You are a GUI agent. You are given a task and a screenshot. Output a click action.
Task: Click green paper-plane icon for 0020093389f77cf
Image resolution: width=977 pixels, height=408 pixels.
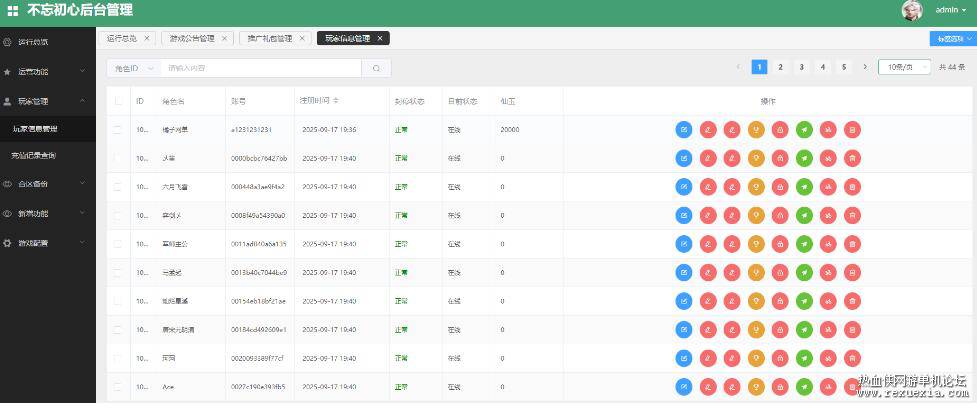pos(804,358)
